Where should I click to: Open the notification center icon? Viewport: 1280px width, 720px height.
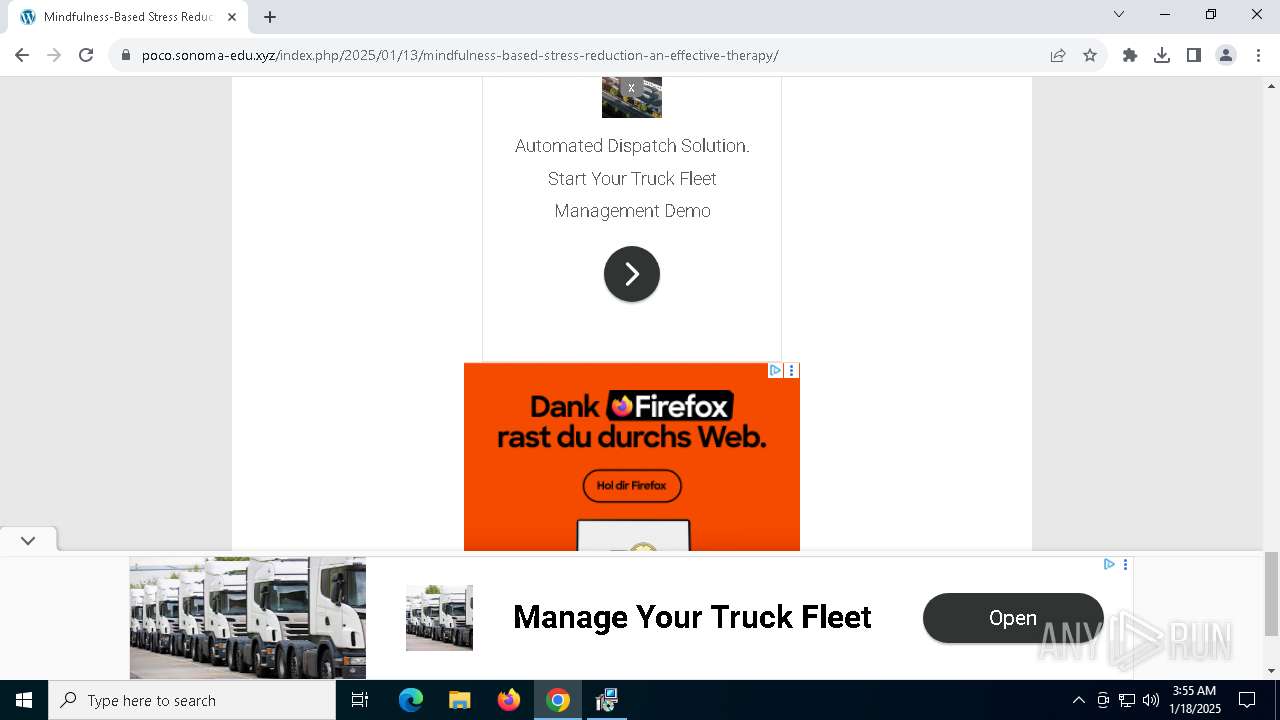tap(1247, 700)
